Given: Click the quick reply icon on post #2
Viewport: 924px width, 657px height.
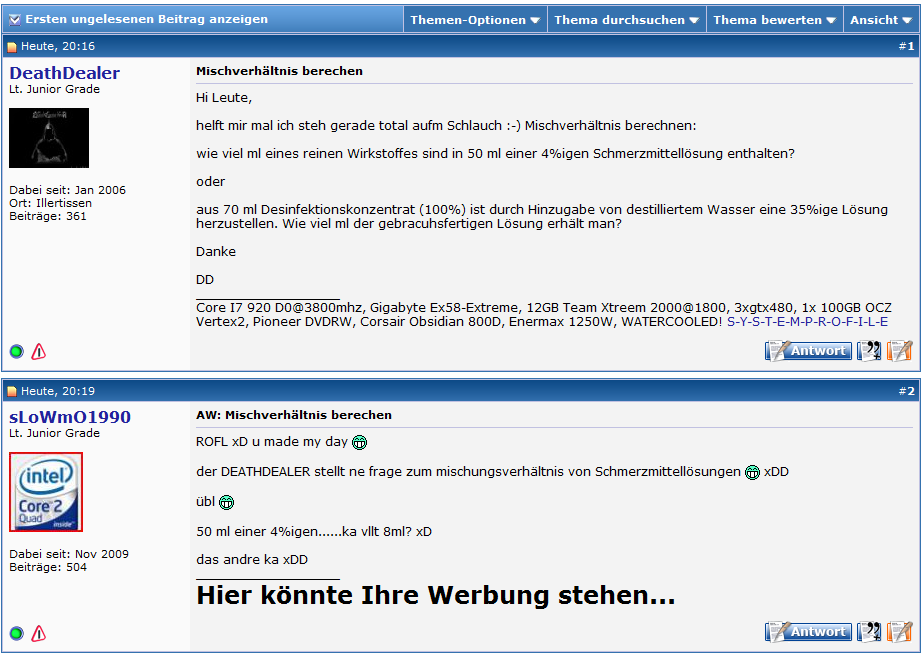Looking at the screenshot, I should pos(900,632).
